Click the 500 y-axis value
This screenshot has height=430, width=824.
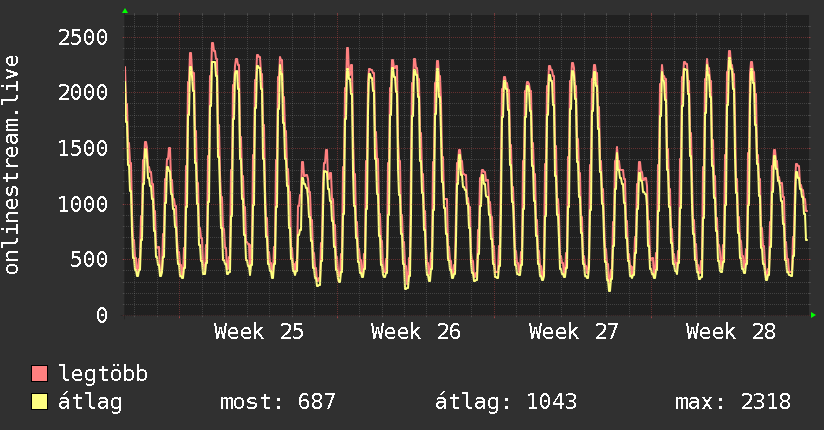[x=89, y=260]
